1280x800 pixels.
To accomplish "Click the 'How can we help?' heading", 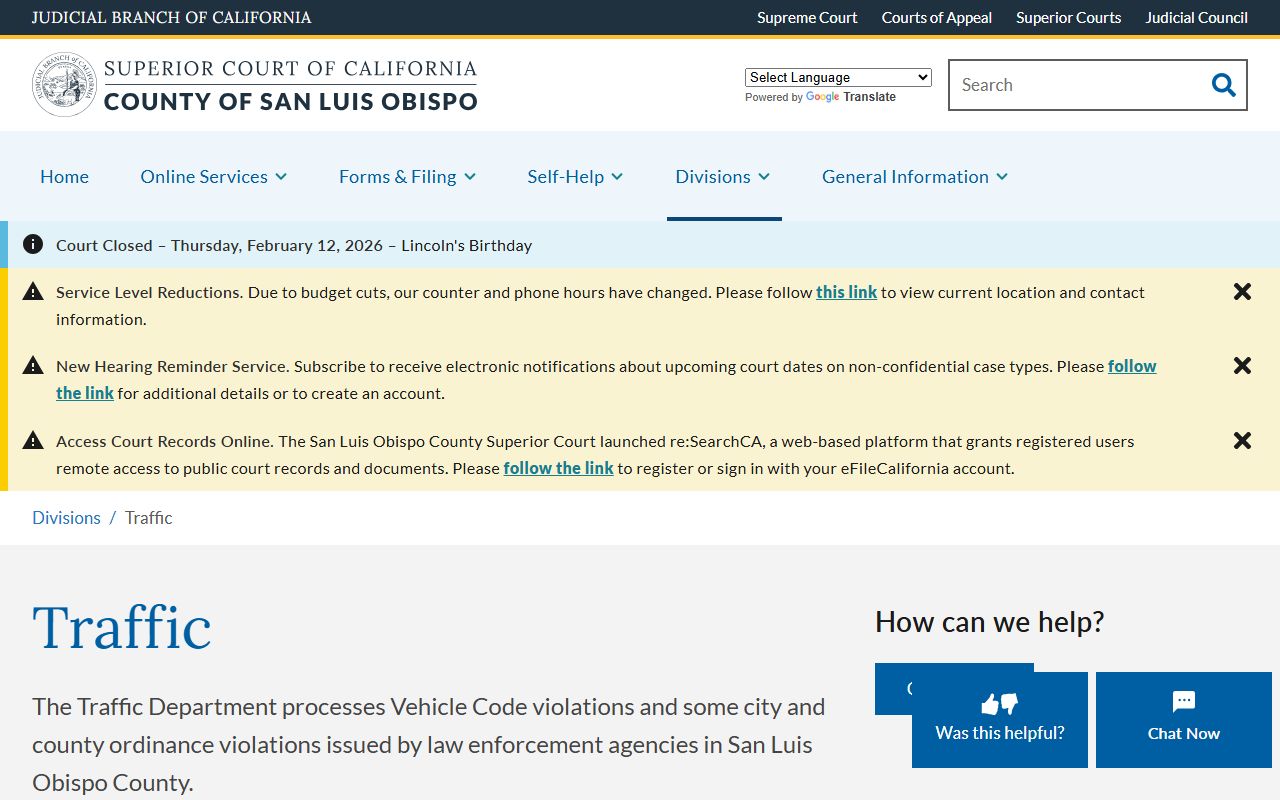I will coord(990,622).
